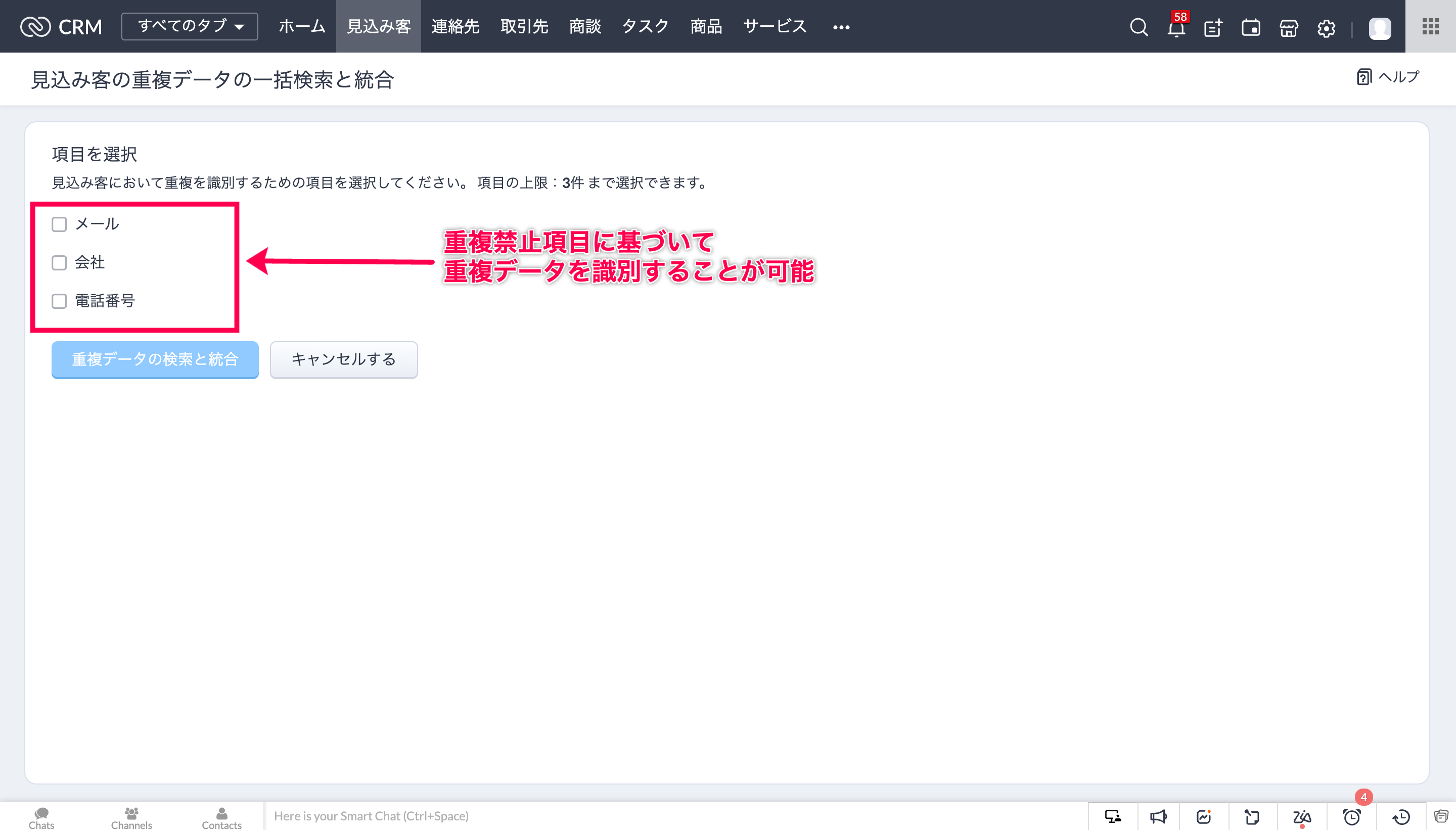
Task: Open the settings gear icon
Action: [1326, 27]
